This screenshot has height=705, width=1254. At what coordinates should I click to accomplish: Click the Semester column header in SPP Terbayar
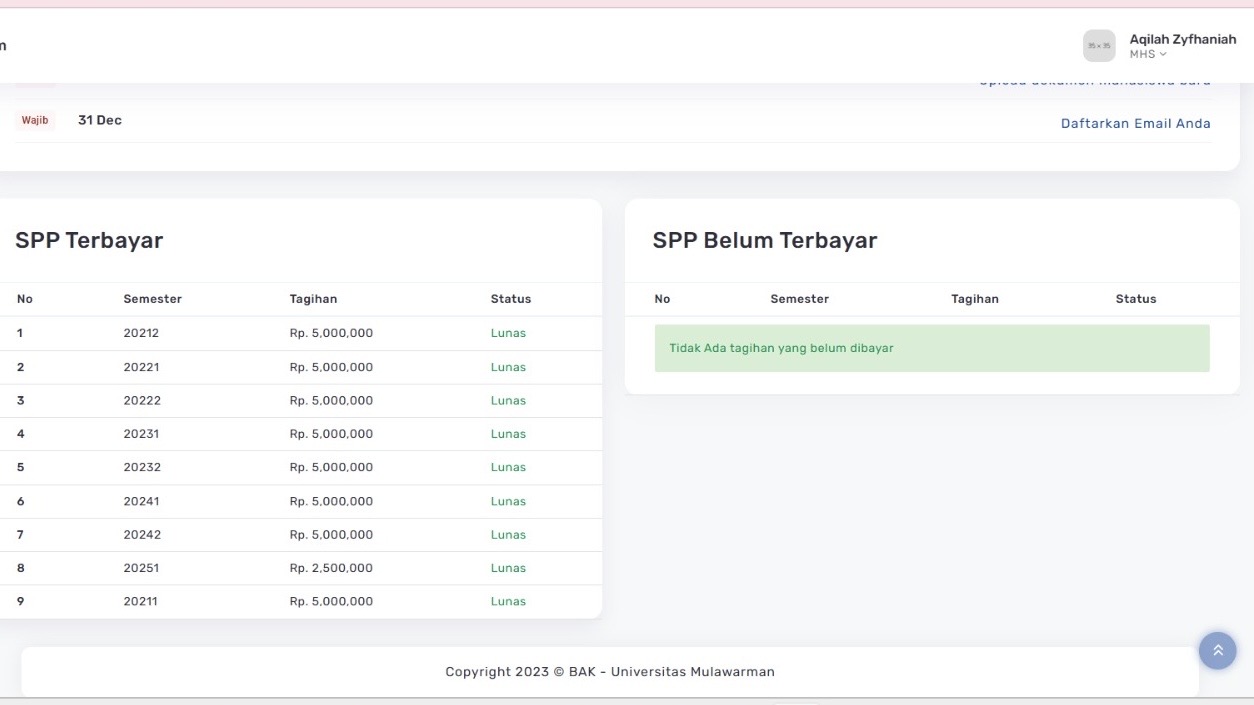pos(152,299)
